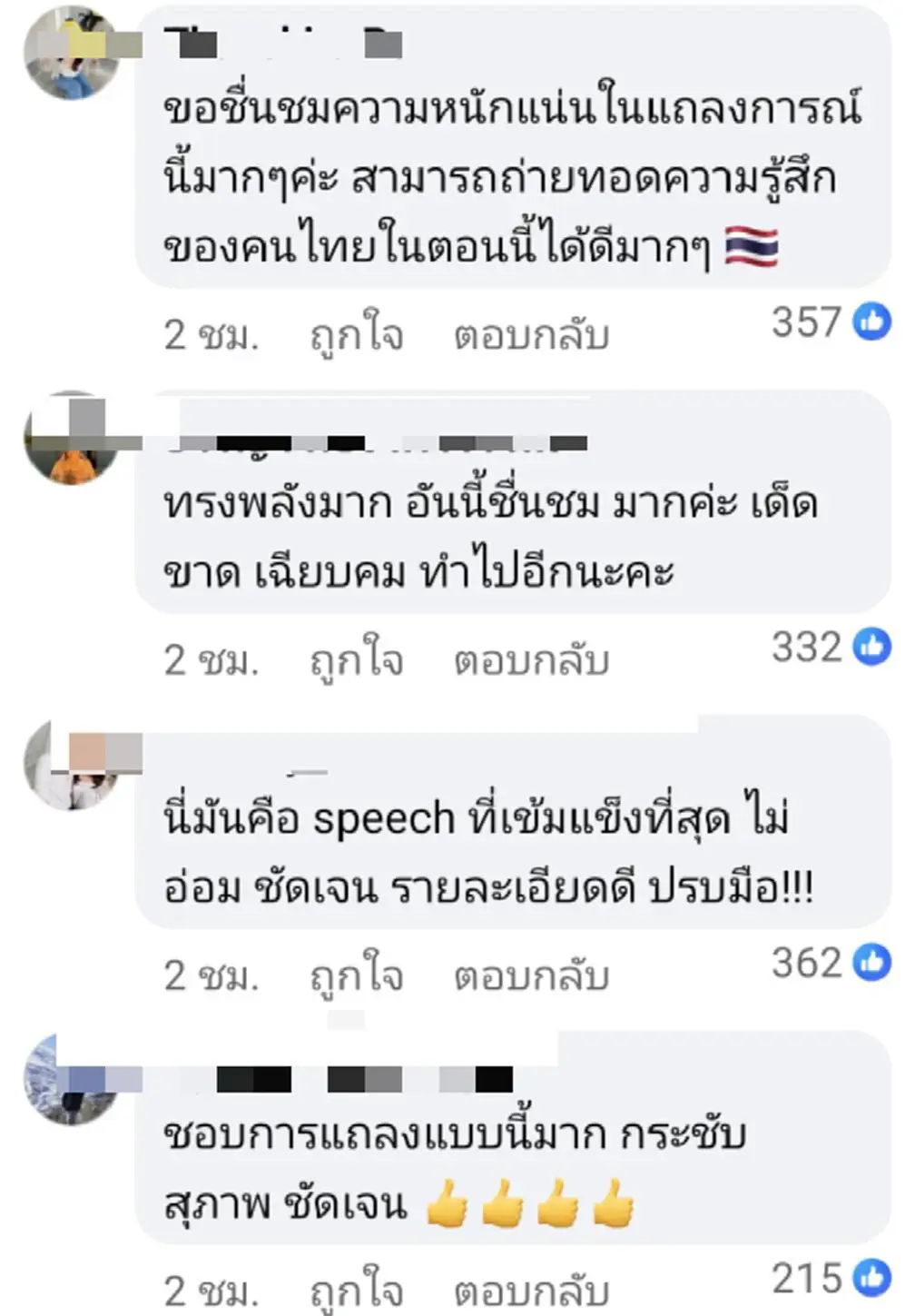Like the comment starting ทรงพลังมาก
Viewport: 915px width, 1316px height.
[356, 660]
